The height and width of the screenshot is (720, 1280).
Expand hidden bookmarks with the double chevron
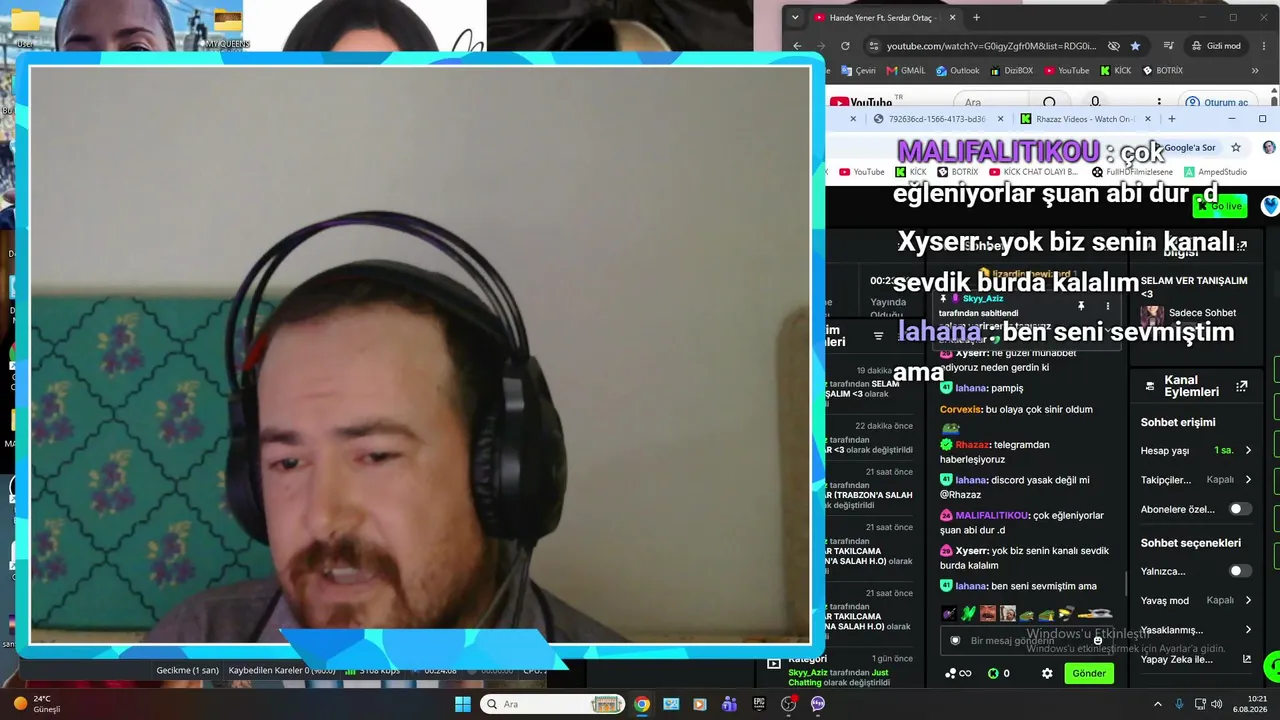pyautogui.click(x=1256, y=71)
